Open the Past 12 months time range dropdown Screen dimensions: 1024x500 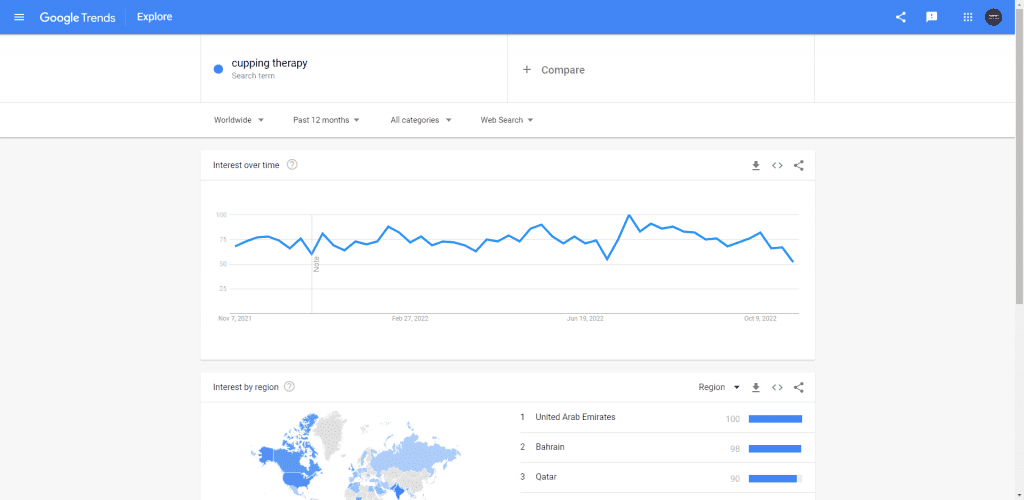(326, 120)
